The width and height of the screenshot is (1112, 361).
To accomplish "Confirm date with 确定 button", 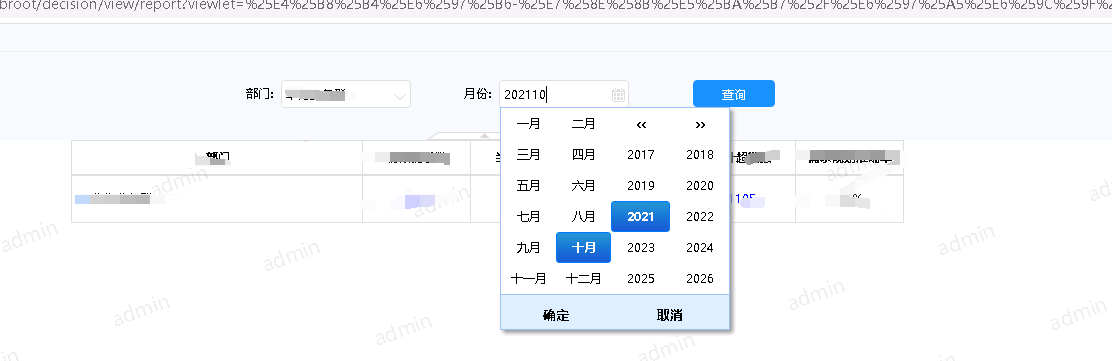I will coord(556,315).
